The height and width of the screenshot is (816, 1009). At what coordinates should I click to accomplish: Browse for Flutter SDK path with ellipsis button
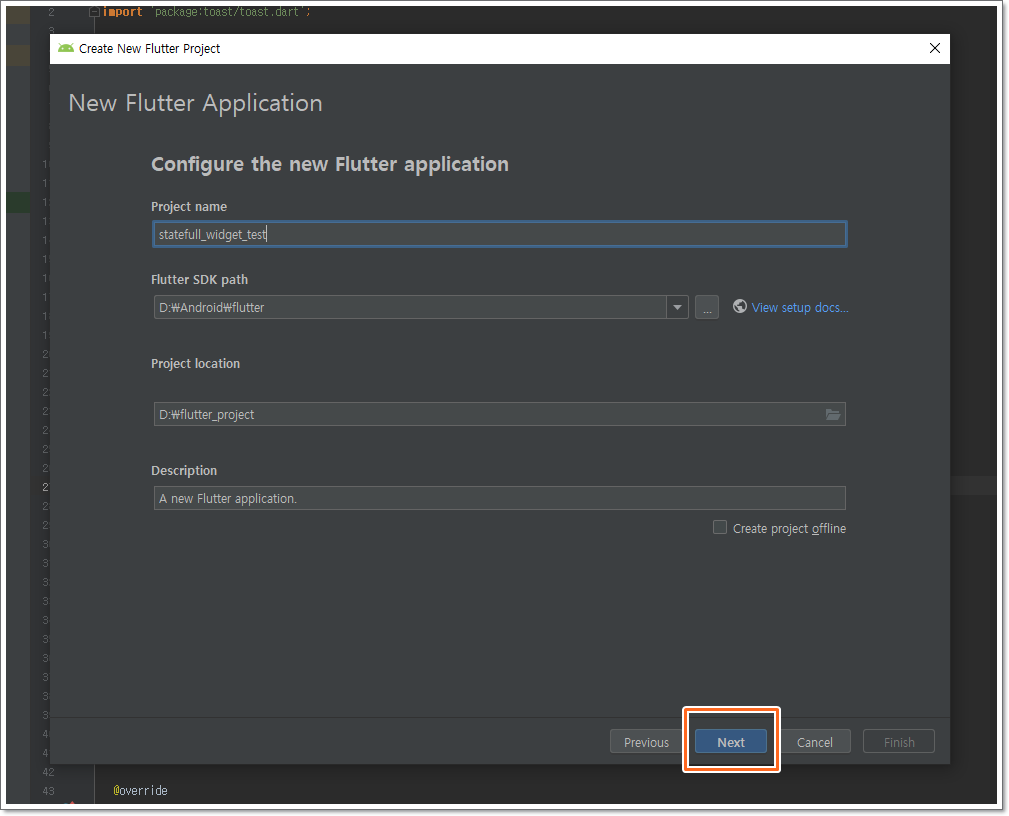pos(707,308)
